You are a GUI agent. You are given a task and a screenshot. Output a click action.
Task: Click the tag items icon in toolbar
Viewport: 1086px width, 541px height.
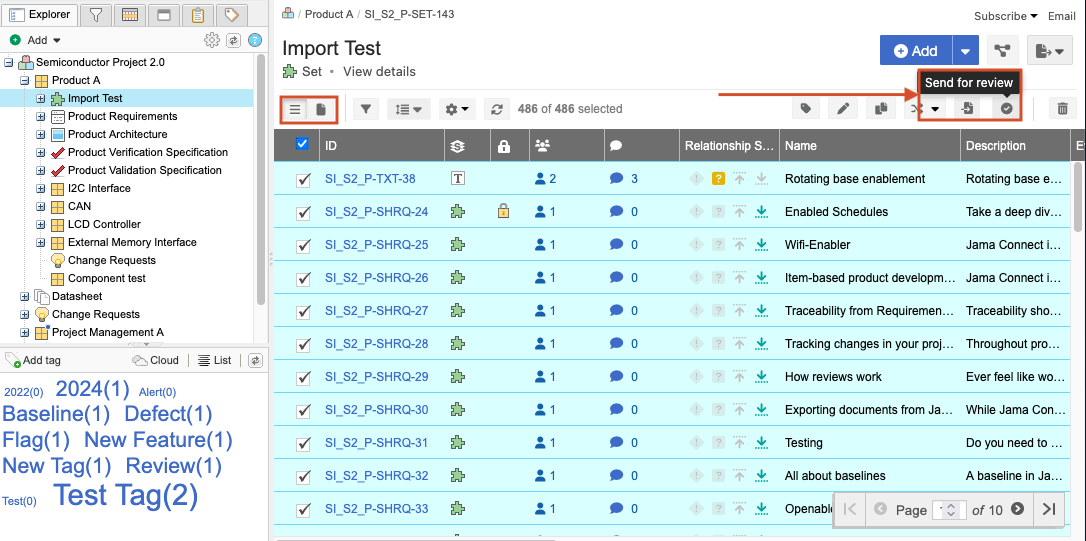tap(805, 109)
